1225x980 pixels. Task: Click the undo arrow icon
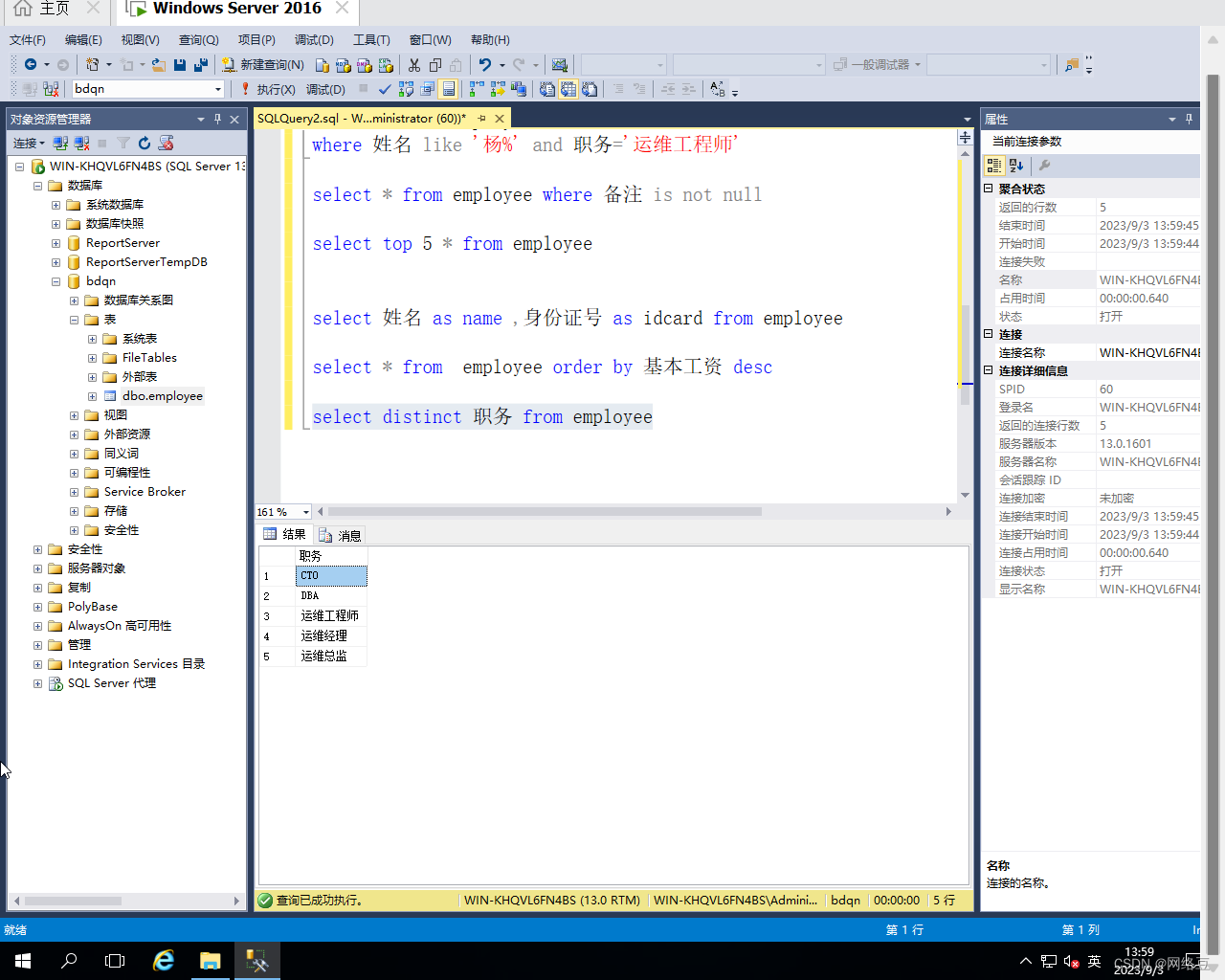tap(485, 64)
